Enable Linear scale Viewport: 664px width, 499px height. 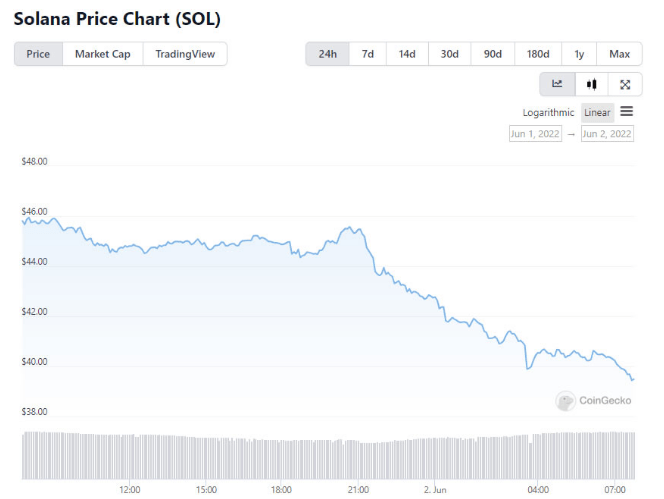(597, 113)
